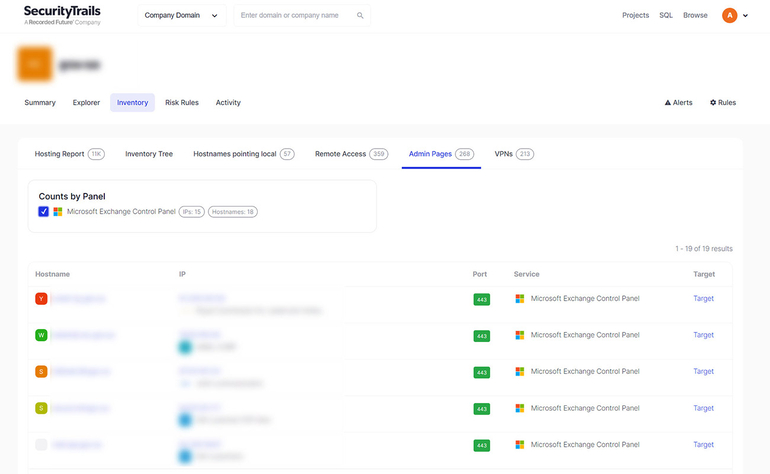
Task: Select the Admin Pages tab
Action: pyautogui.click(x=441, y=154)
